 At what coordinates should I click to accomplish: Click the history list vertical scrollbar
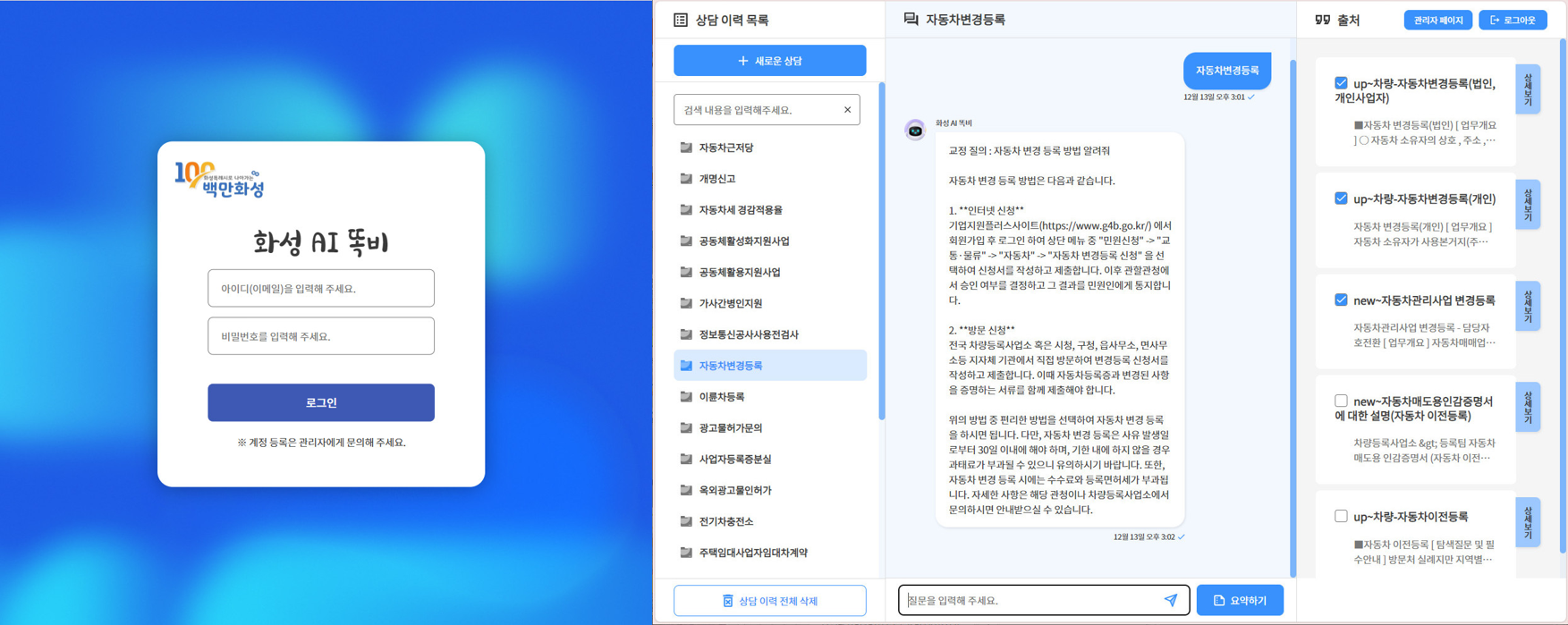881,250
